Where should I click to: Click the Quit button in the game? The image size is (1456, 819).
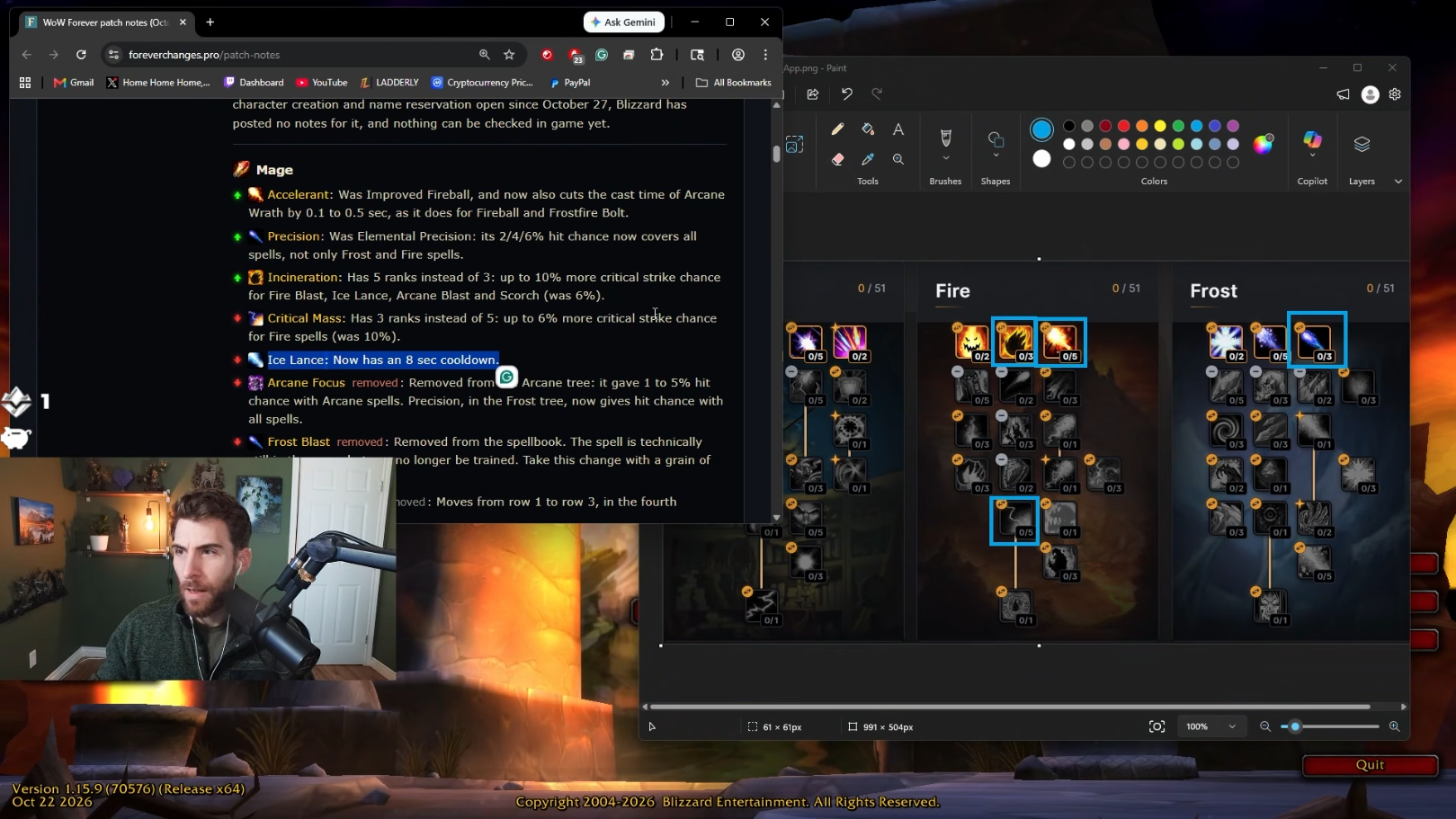(1370, 765)
